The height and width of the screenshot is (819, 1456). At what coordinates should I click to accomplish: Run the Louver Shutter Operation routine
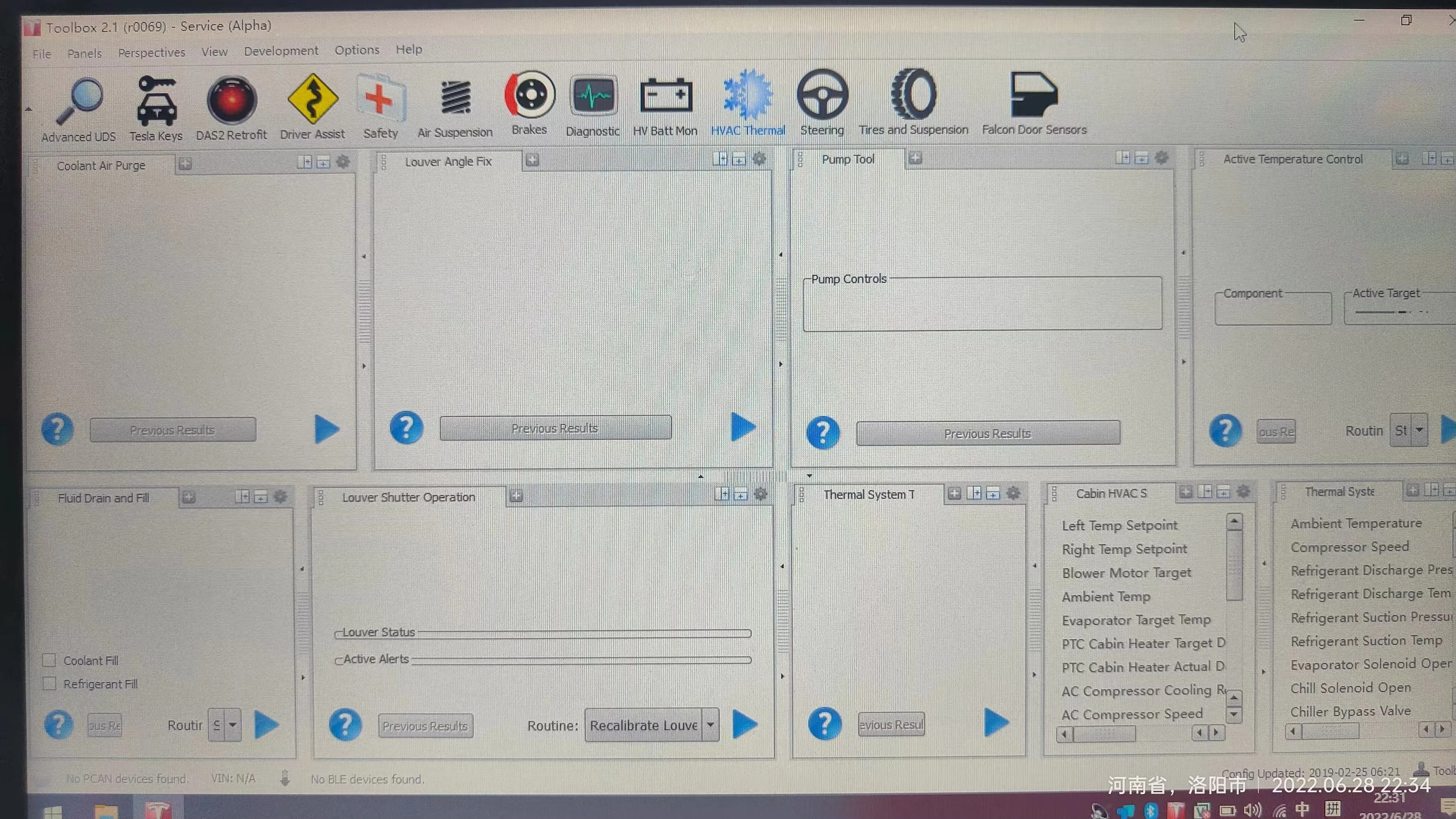pos(745,724)
